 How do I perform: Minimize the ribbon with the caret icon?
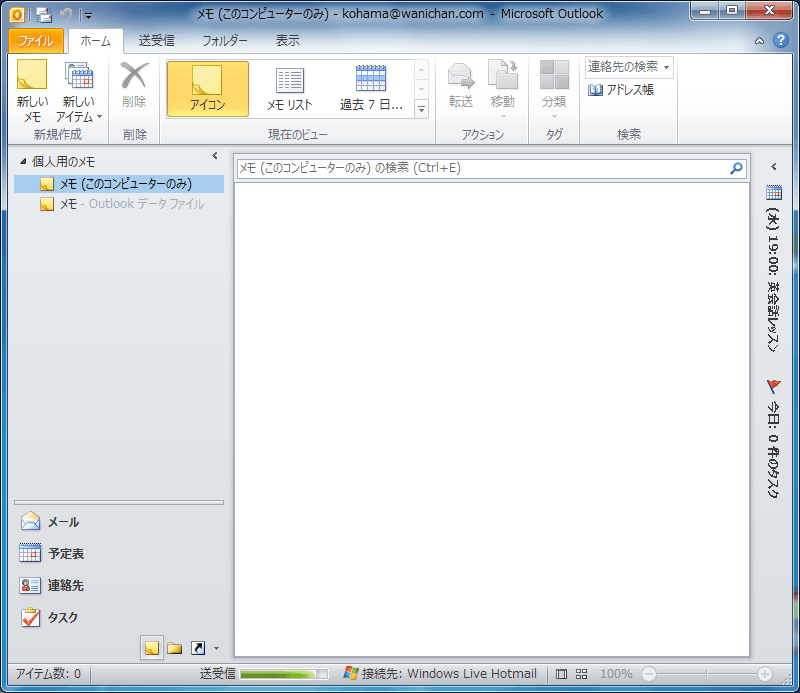pos(759,41)
